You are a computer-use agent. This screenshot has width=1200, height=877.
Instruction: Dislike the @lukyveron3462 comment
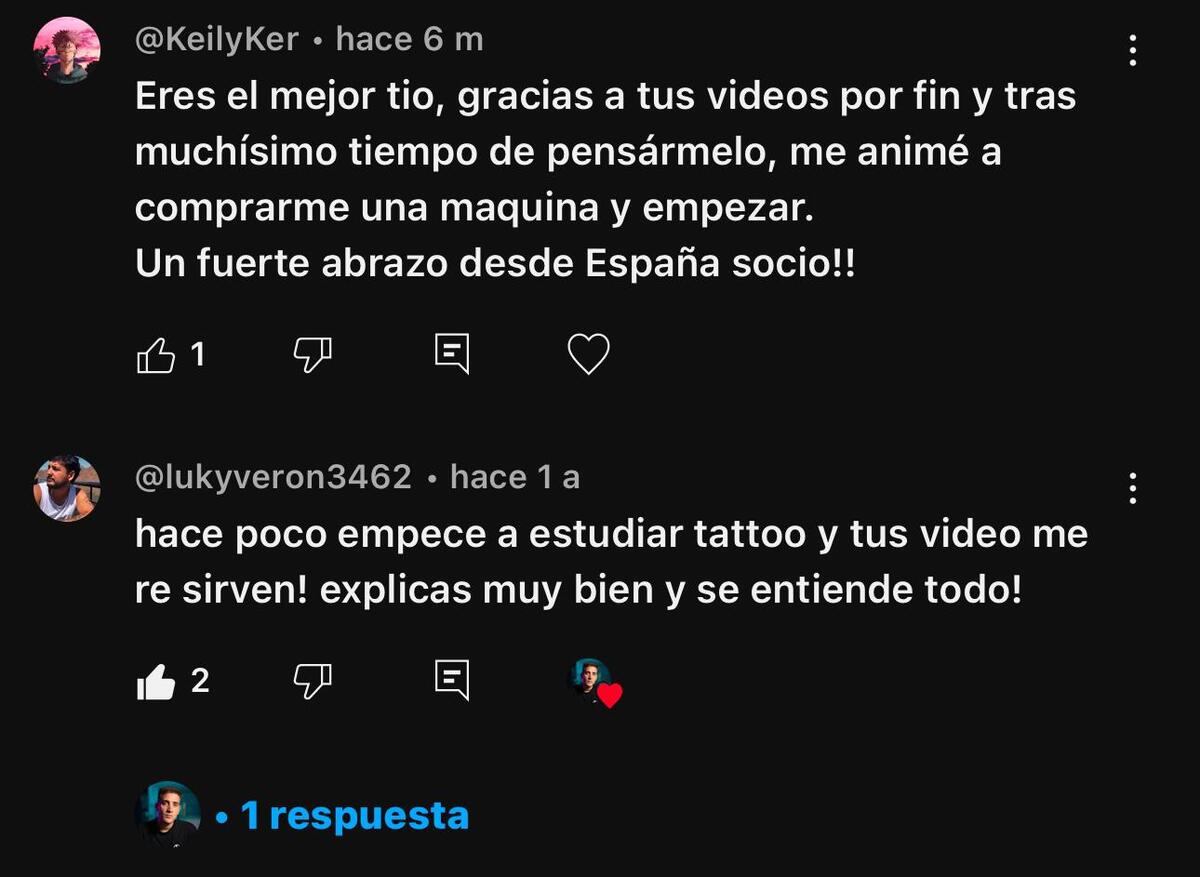coord(313,682)
